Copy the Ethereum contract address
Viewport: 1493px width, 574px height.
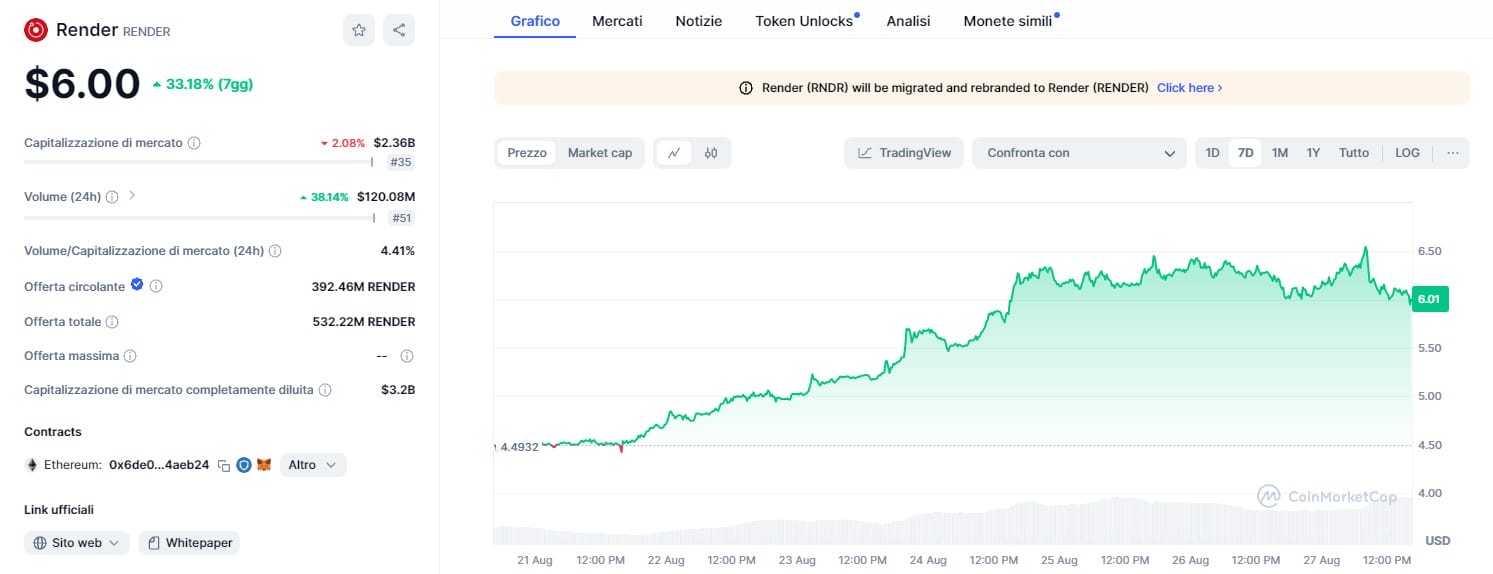pyautogui.click(x=224, y=465)
